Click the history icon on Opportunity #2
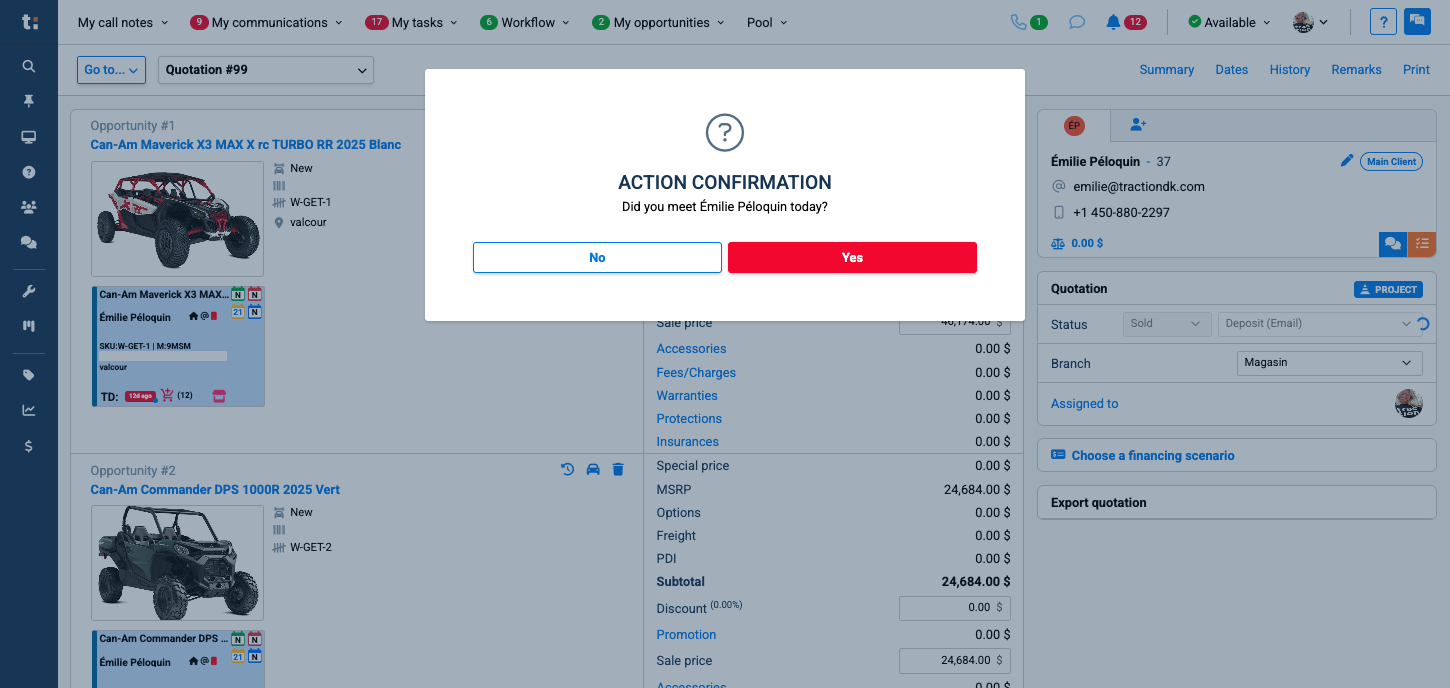1450x688 pixels. point(567,469)
